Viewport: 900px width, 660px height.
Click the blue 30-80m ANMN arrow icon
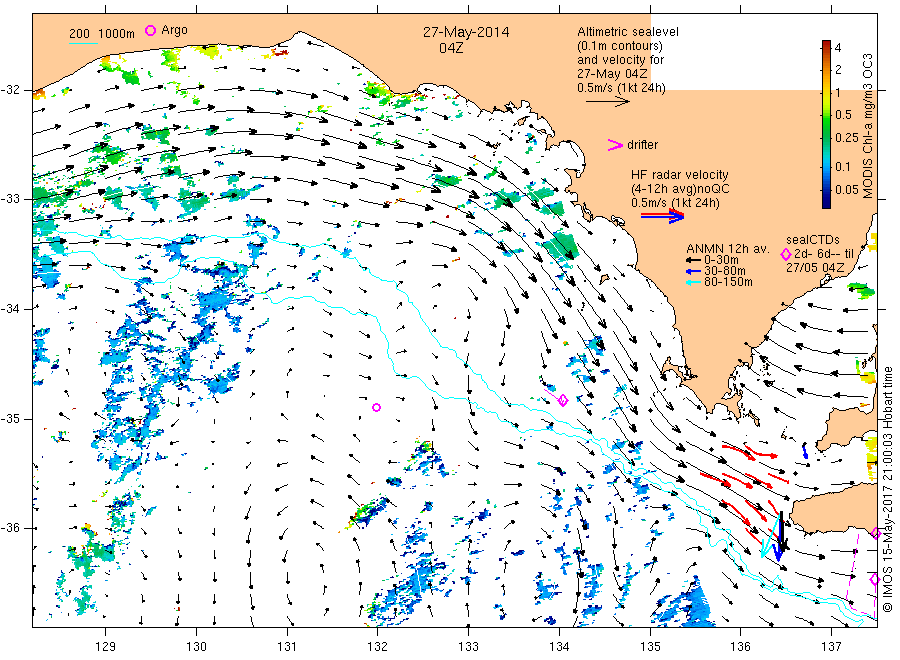694,271
